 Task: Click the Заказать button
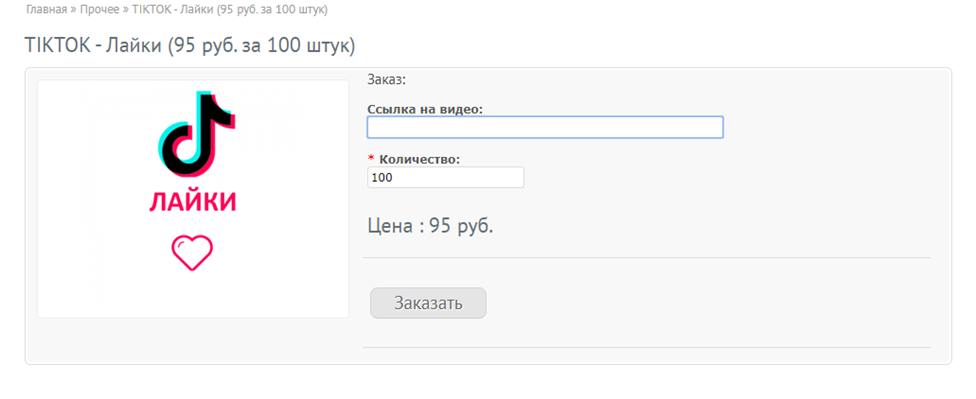pyautogui.click(x=428, y=303)
